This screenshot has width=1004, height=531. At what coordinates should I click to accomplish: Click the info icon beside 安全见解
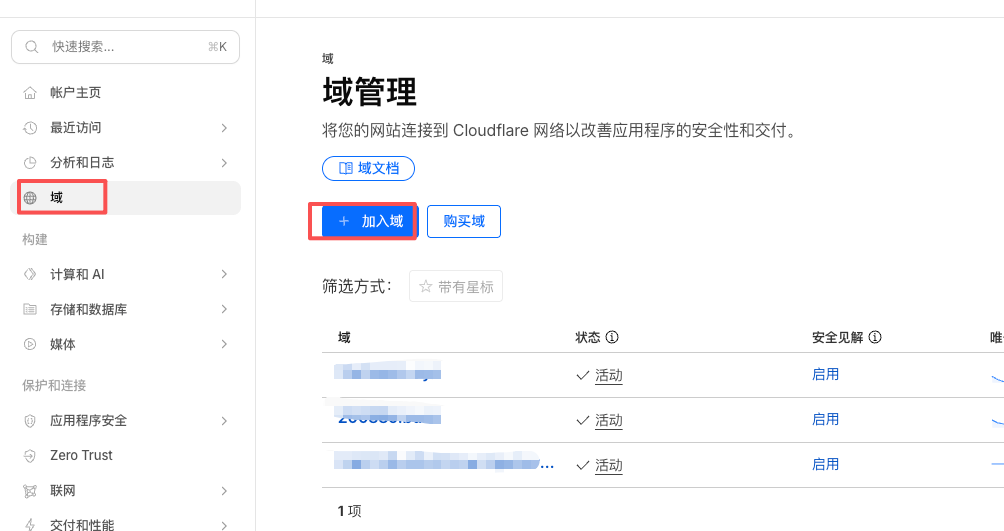pyautogui.click(x=875, y=338)
